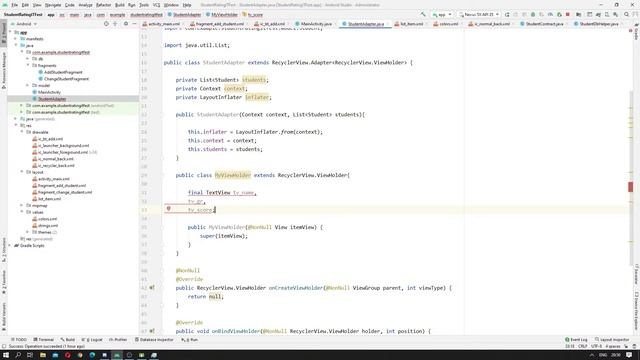
Task: Open the app run configuration dropdown
Action: point(442,14)
